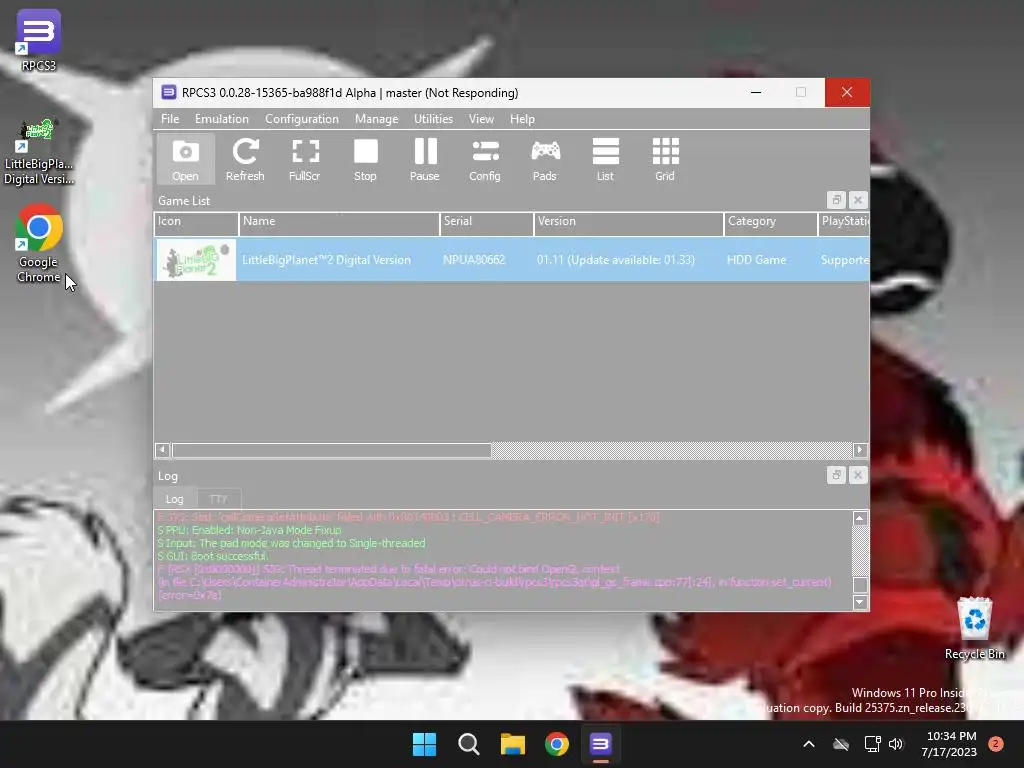
Task: Select LittleBigPlanet Digital Version desktop shortcut
Action: click(39, 152)
